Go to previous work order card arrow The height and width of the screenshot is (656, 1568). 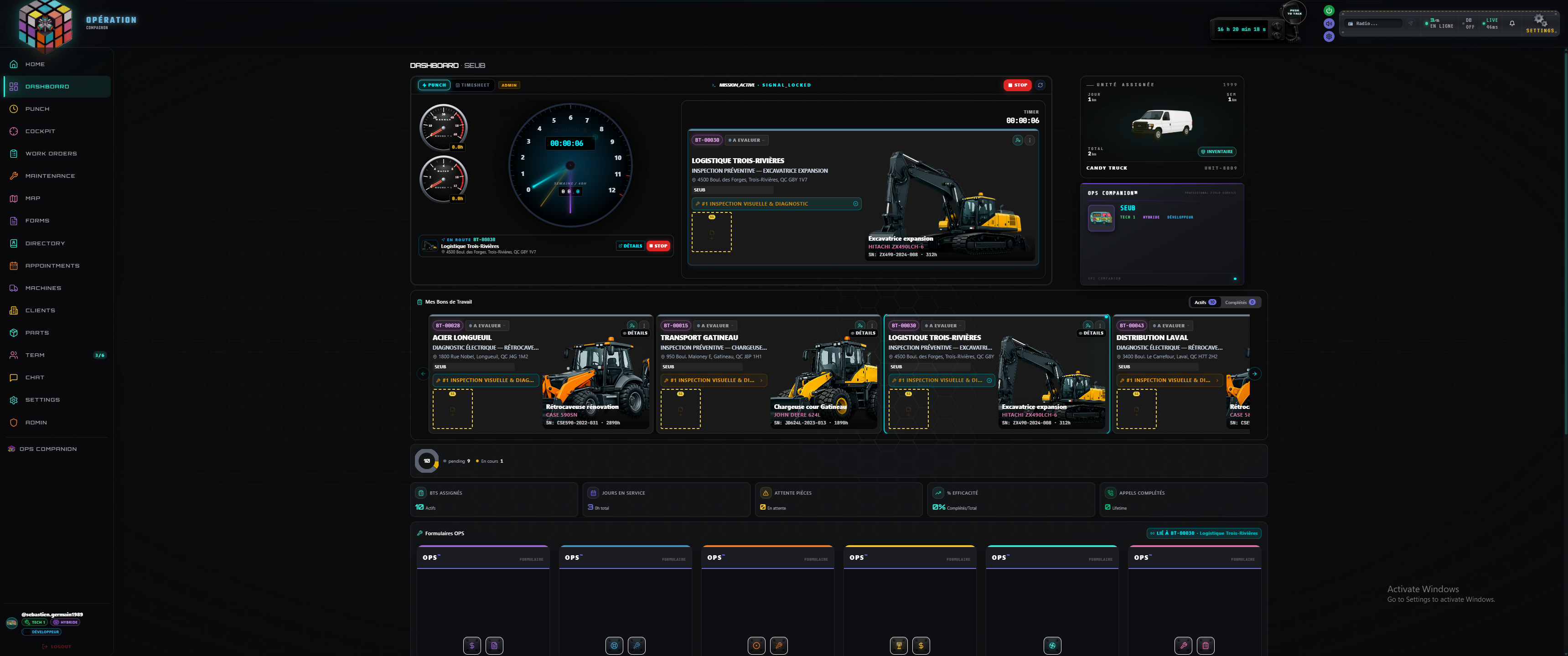[x=423, y=374]
